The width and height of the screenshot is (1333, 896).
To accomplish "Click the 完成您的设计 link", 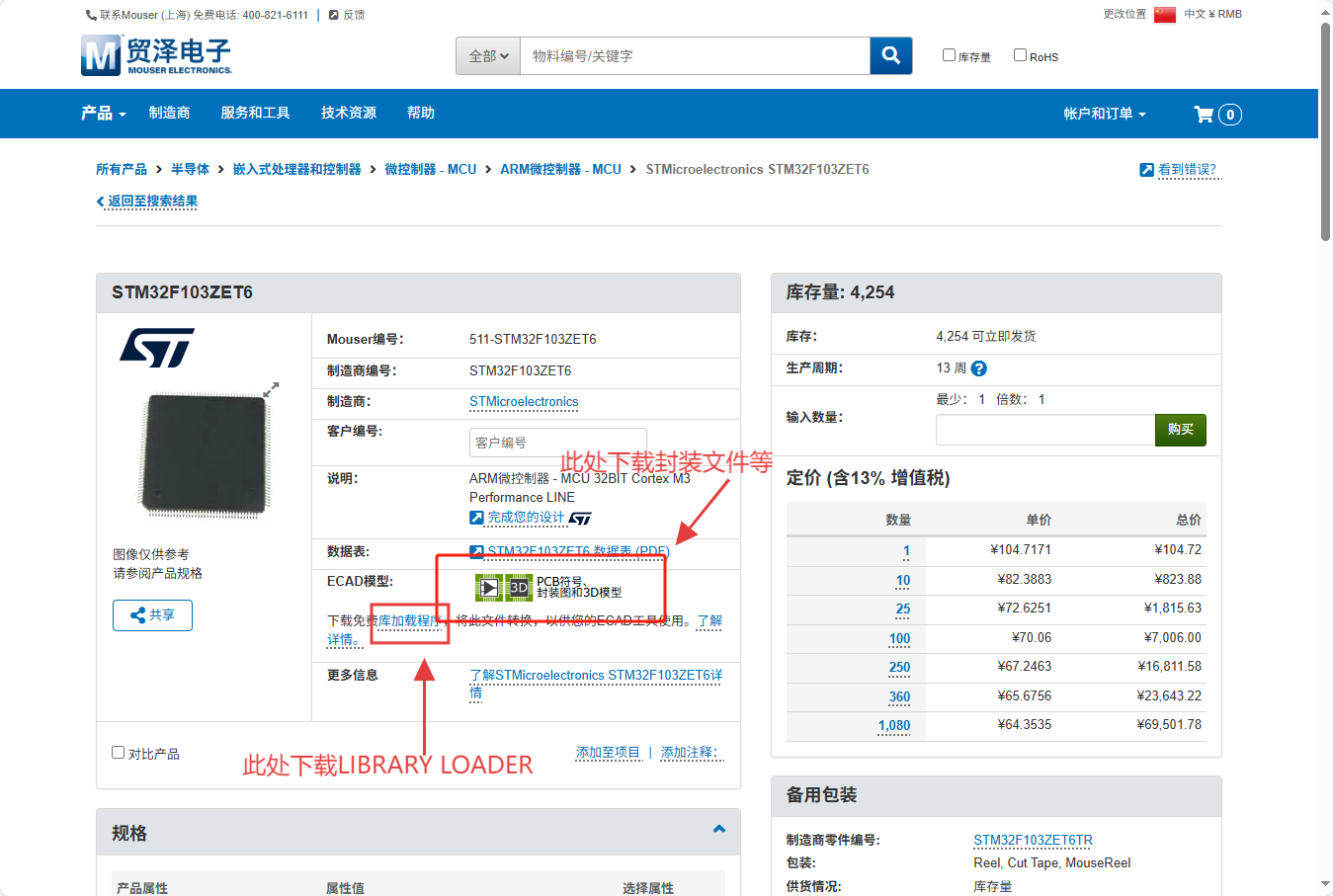I will (x=526, y=518).
